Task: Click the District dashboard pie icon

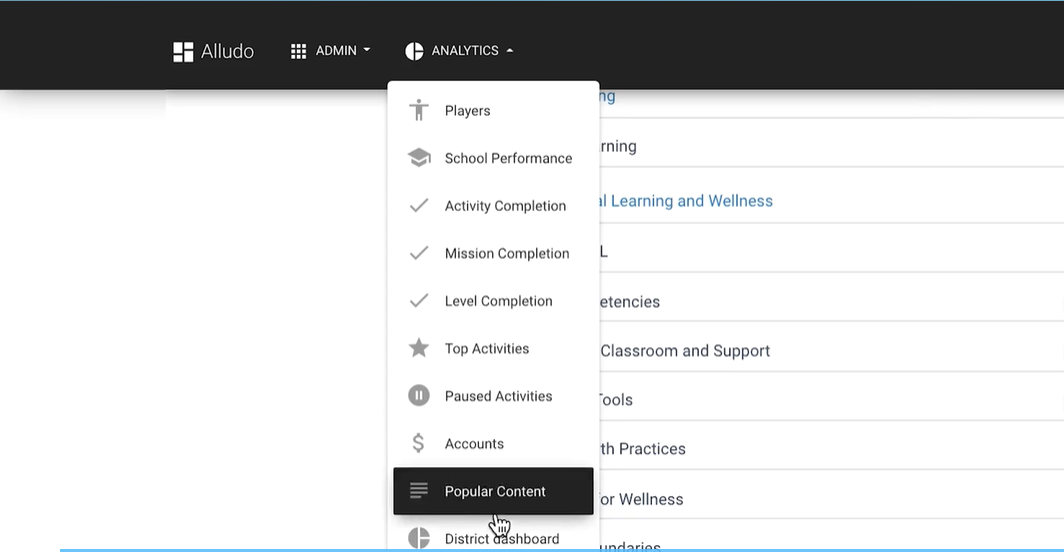Action: pyautogui.click(x=419, y=538)
